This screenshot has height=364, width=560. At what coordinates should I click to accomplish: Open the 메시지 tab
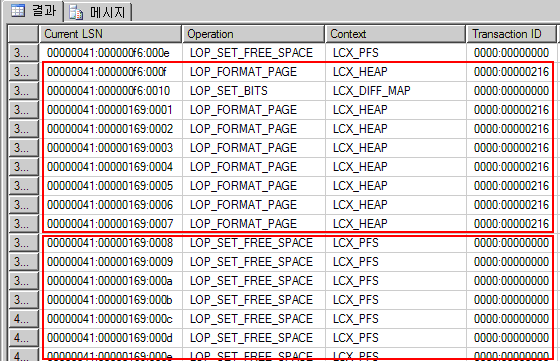point(98,13)
